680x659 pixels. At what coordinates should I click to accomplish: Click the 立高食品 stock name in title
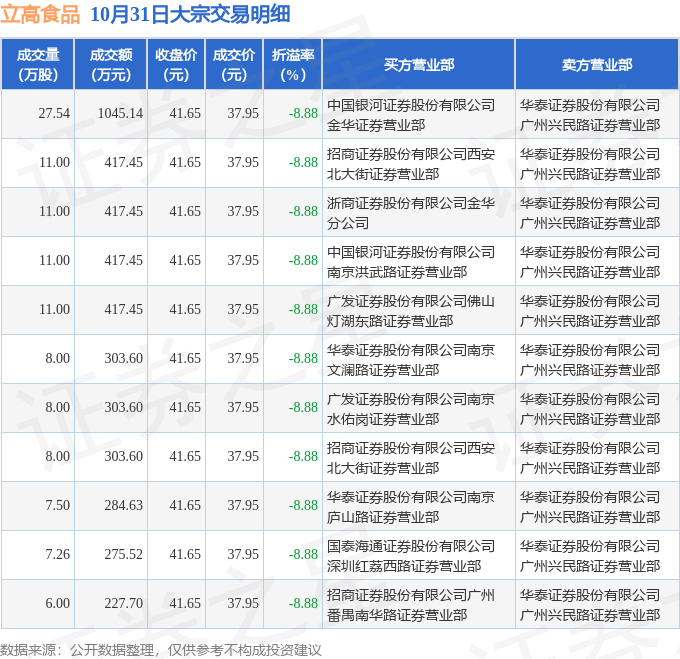41,15
